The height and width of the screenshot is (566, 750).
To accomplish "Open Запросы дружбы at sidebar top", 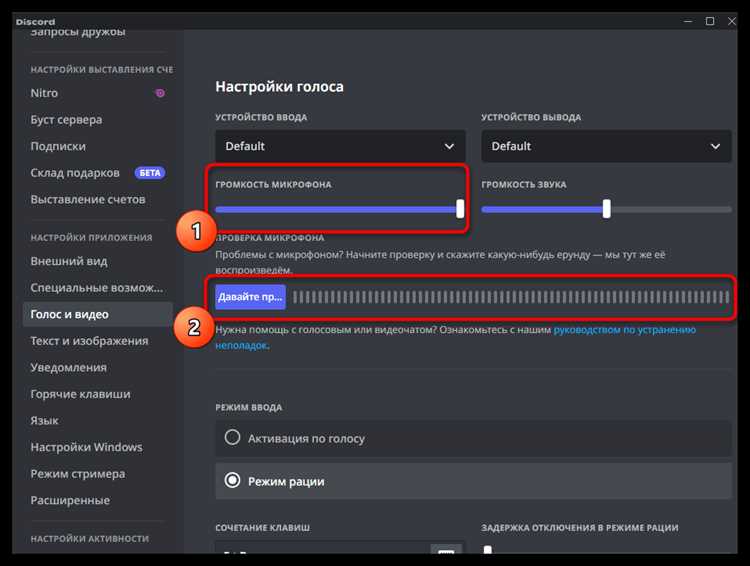I will pos(78,33).
